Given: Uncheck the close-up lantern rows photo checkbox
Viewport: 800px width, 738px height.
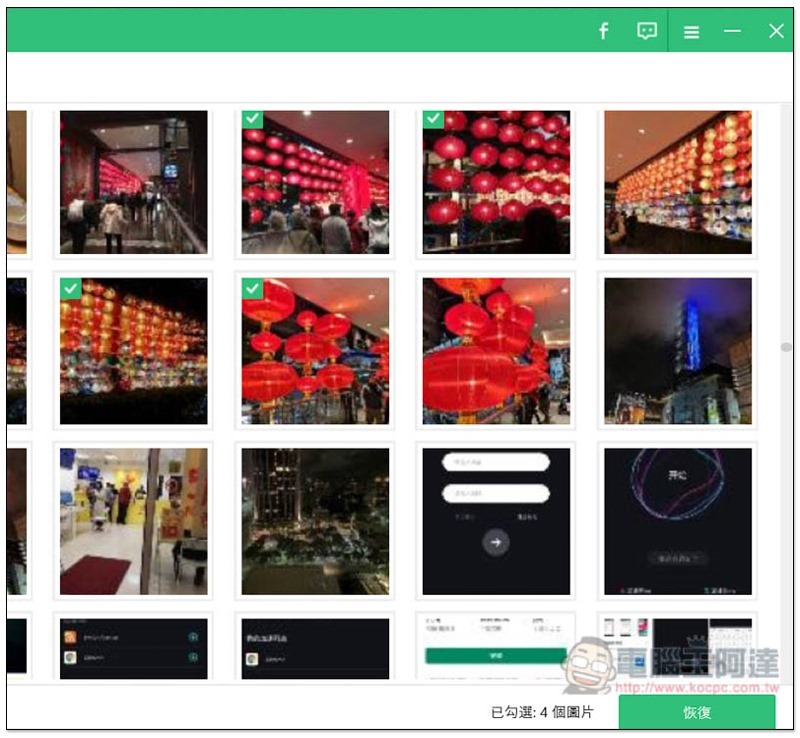Looking at the screenshot, I should (433, 119).
